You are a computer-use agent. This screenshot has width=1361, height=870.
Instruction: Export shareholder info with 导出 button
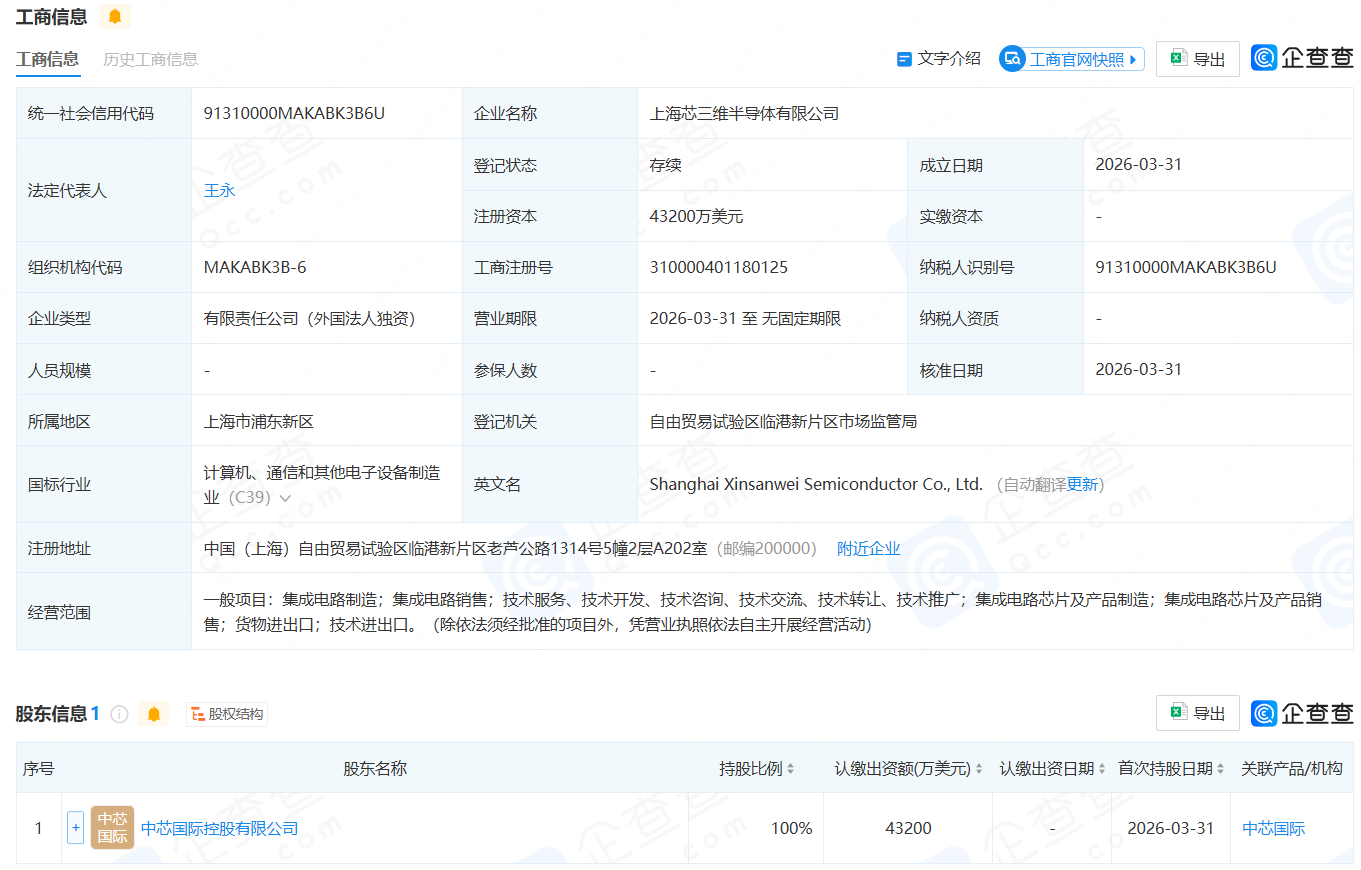click(x=1197, y=713)
